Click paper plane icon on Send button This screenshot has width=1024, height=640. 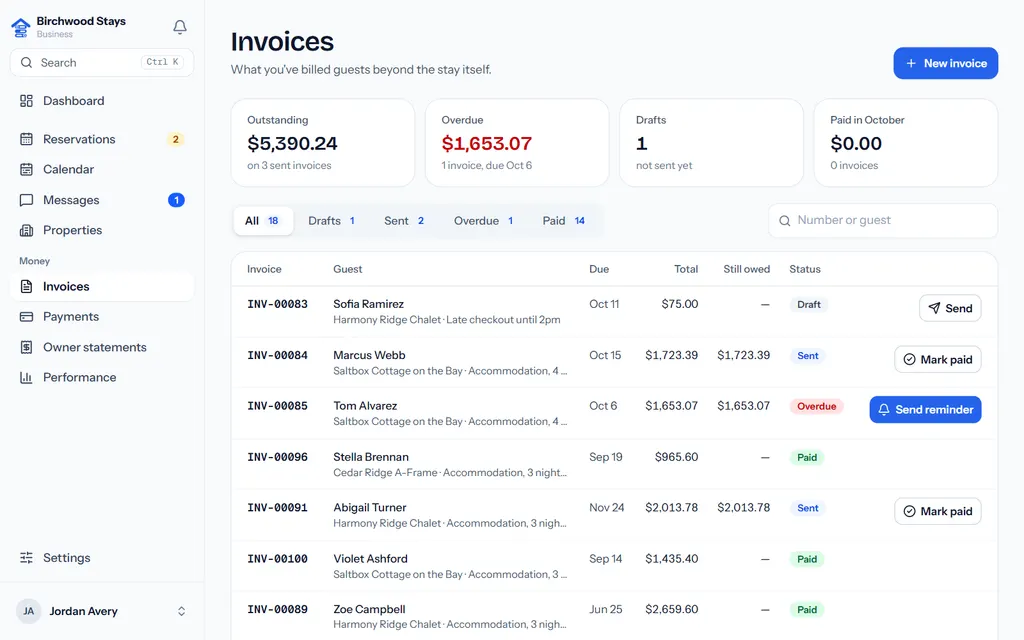click(x=935, y=308)
